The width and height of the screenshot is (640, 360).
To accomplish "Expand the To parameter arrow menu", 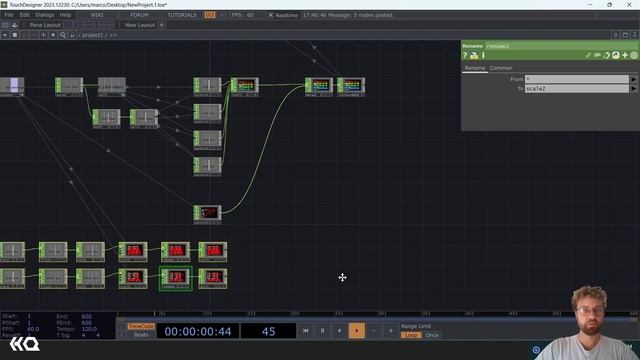I will 634,89.
